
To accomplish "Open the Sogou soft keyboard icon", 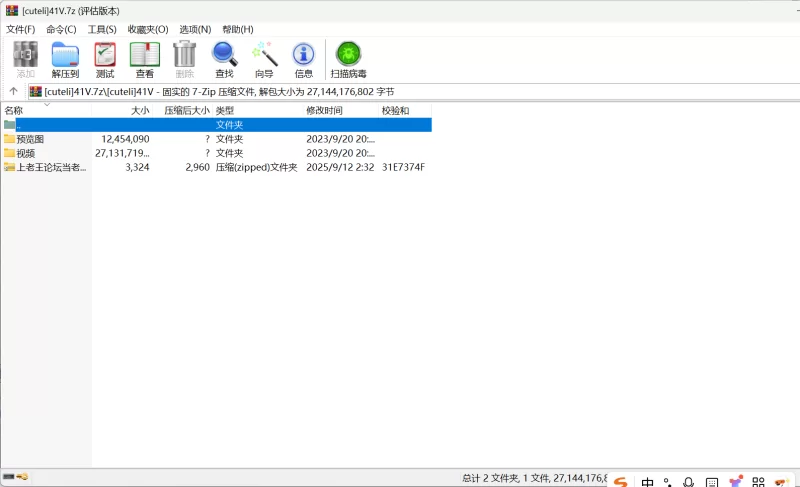I will click(712, 482).
